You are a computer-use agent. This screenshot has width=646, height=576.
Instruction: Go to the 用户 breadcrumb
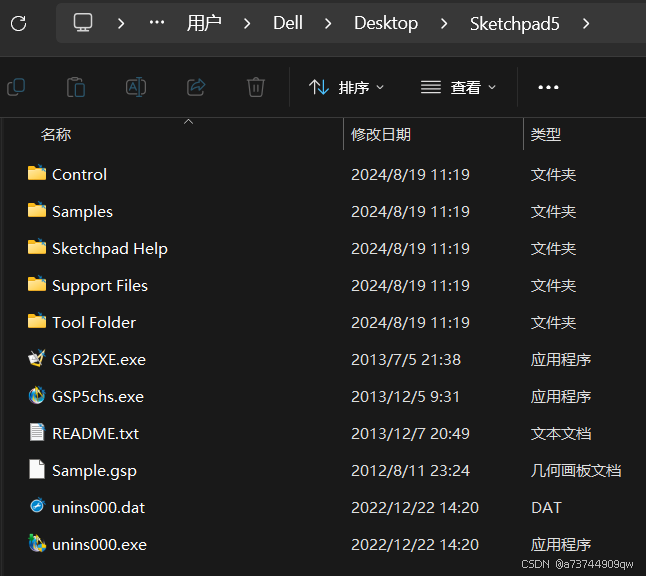pos(204,23)
